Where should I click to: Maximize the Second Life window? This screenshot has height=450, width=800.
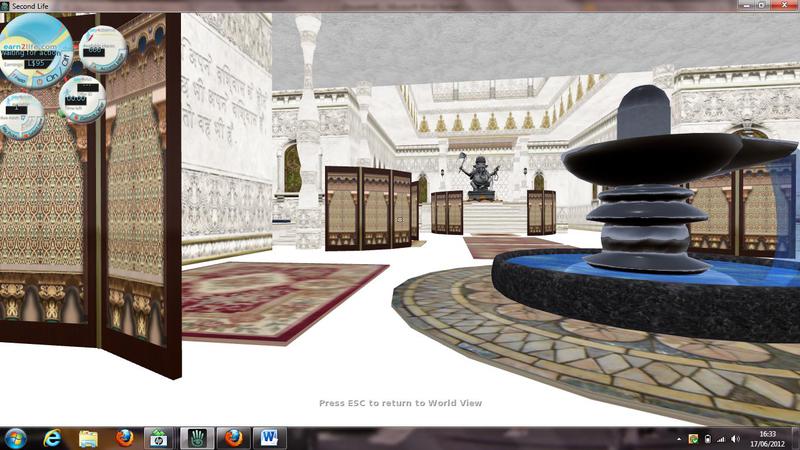pyautogui.click(x=761, y=5)
